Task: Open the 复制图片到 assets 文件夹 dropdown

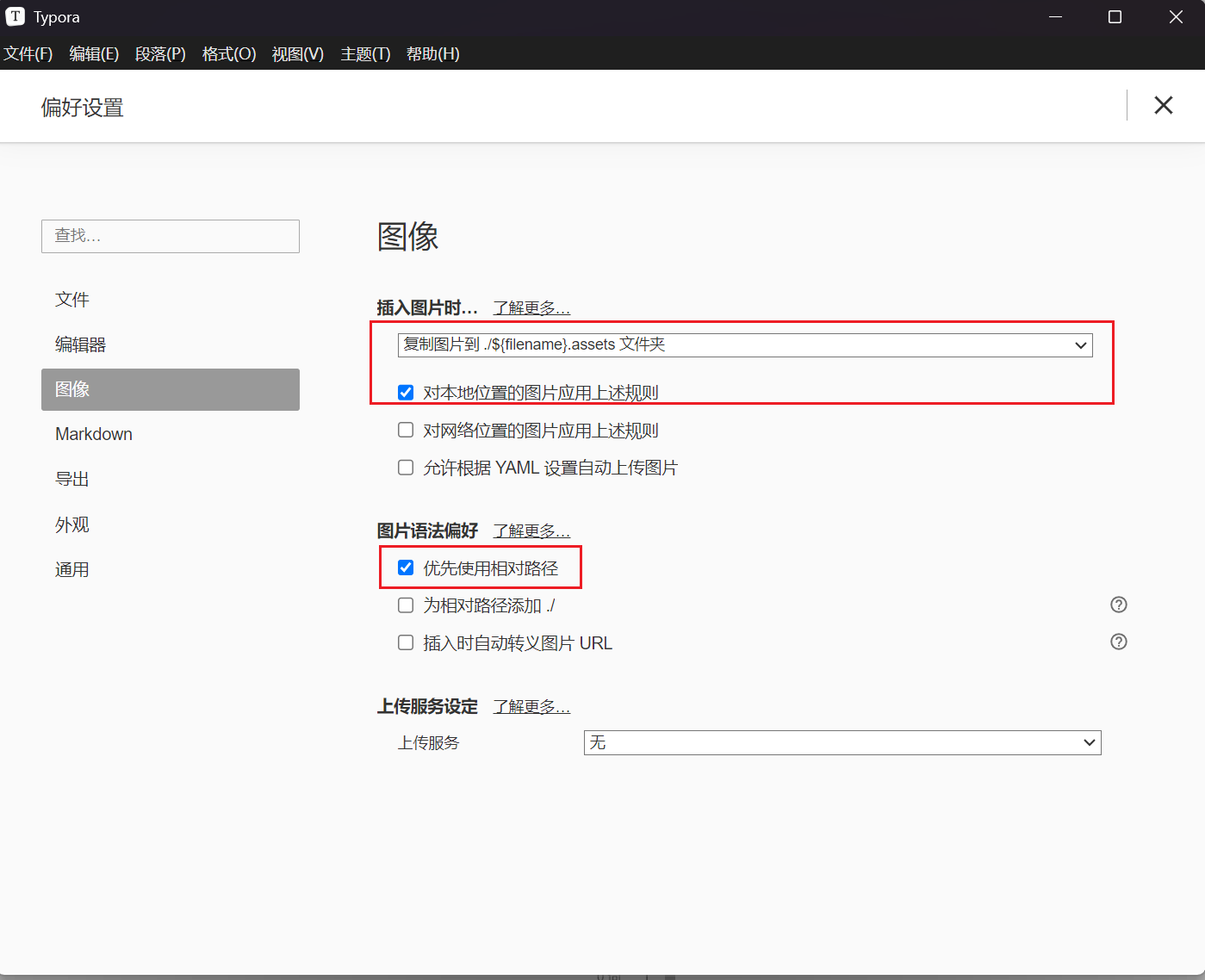Action: pos(745,345)
